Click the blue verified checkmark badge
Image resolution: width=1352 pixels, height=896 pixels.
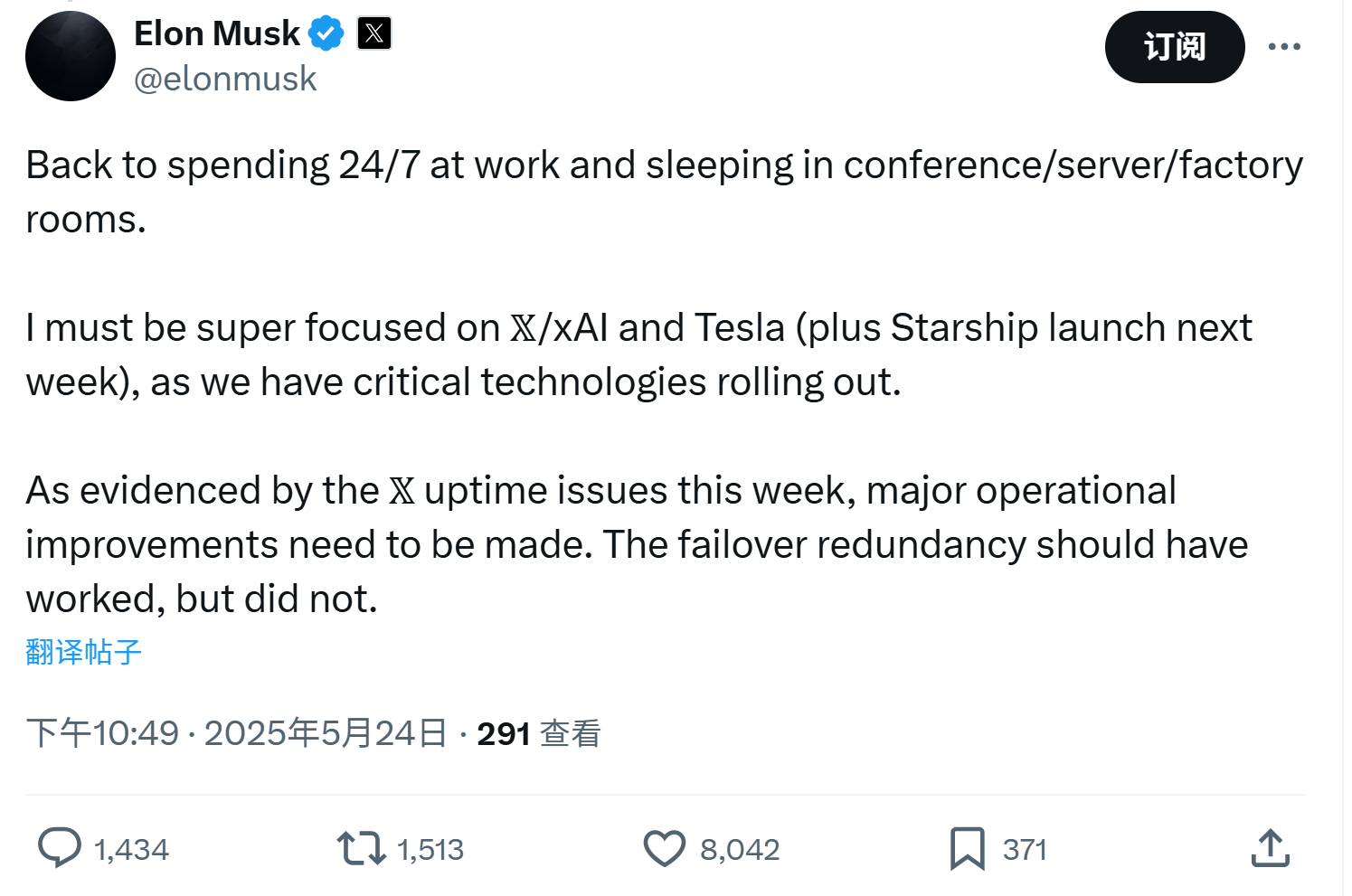pos(326,34)
